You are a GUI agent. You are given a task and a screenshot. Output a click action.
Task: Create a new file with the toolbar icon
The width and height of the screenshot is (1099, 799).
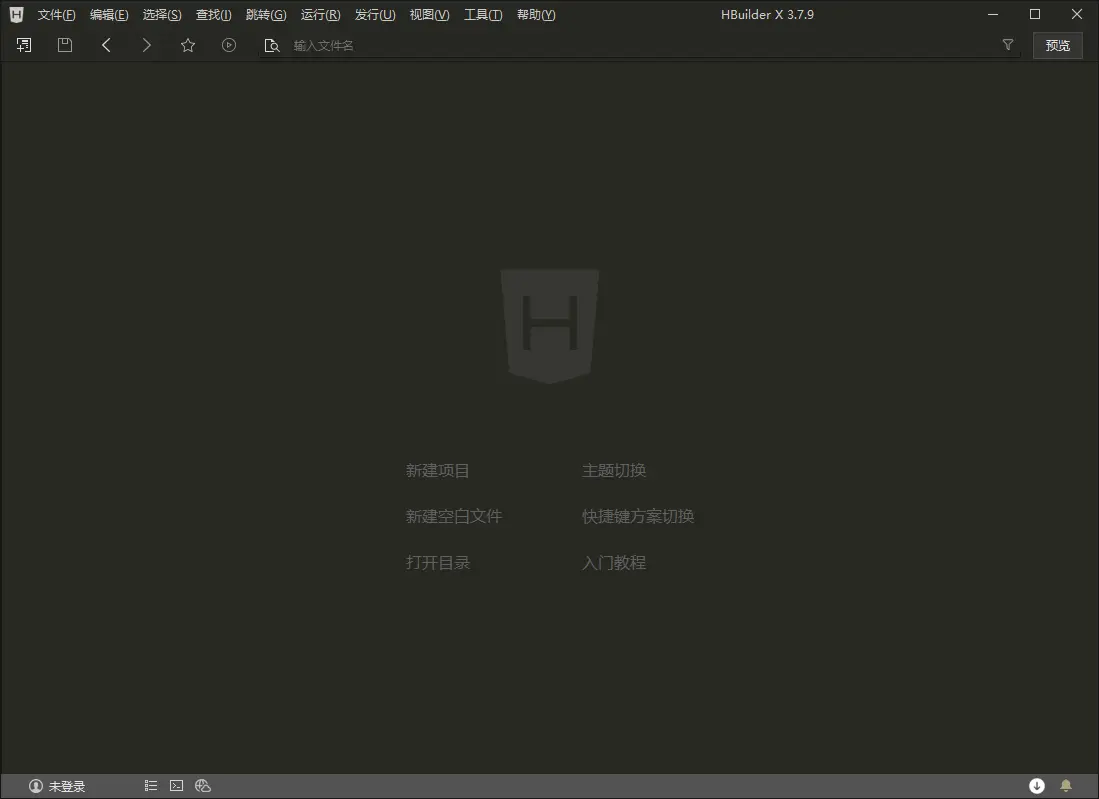[23, 44]
